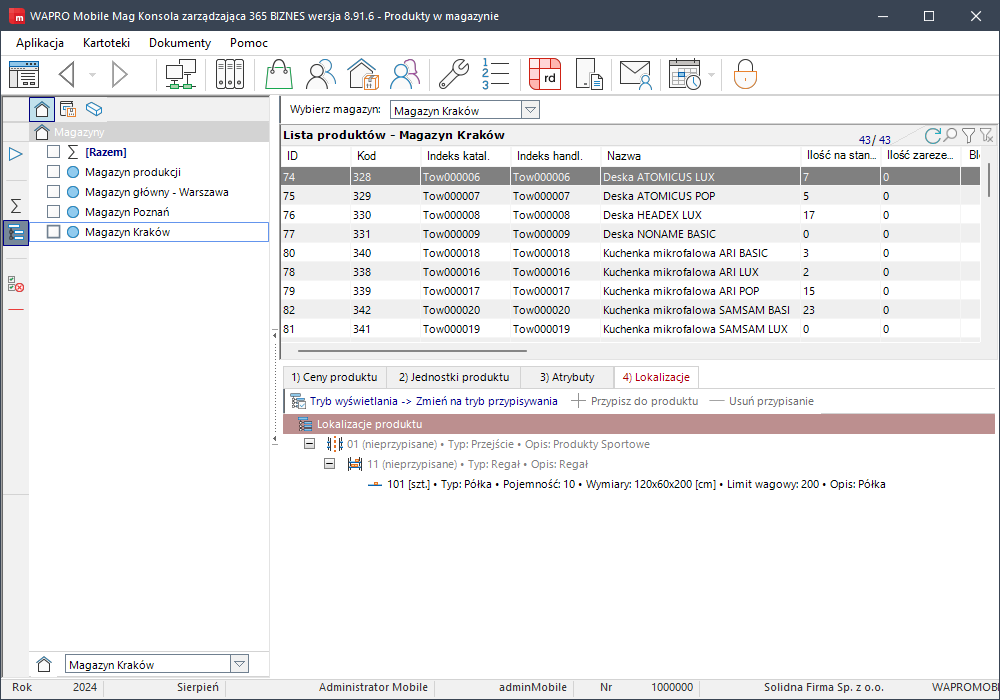Open the blue and pink users icon

[405, 75]
